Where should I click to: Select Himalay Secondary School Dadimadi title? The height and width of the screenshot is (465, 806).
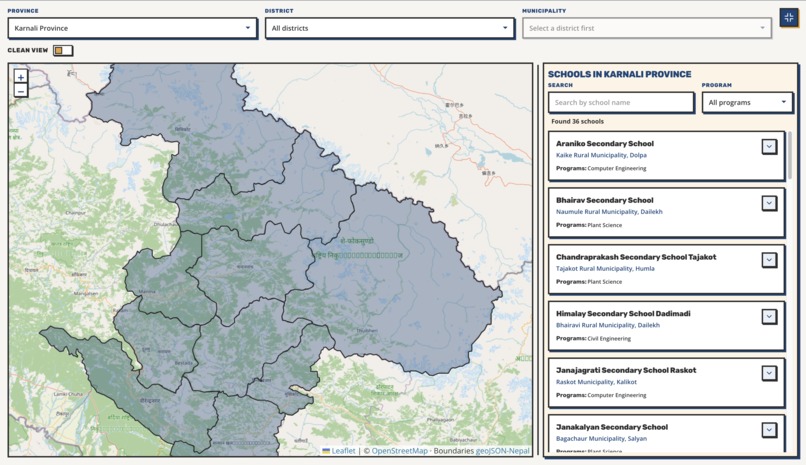pos(623,313)
